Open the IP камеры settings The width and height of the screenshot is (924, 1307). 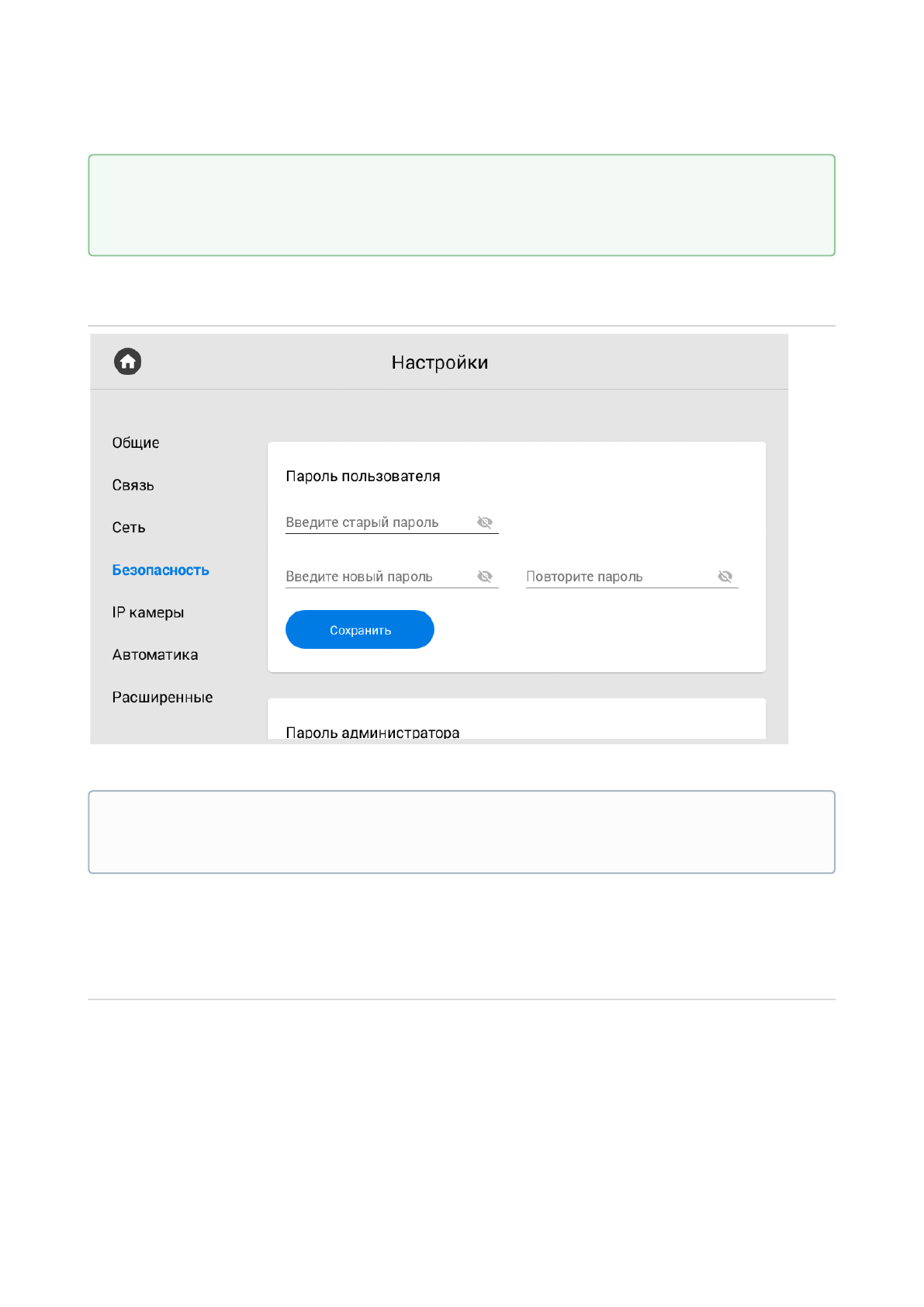148,613
